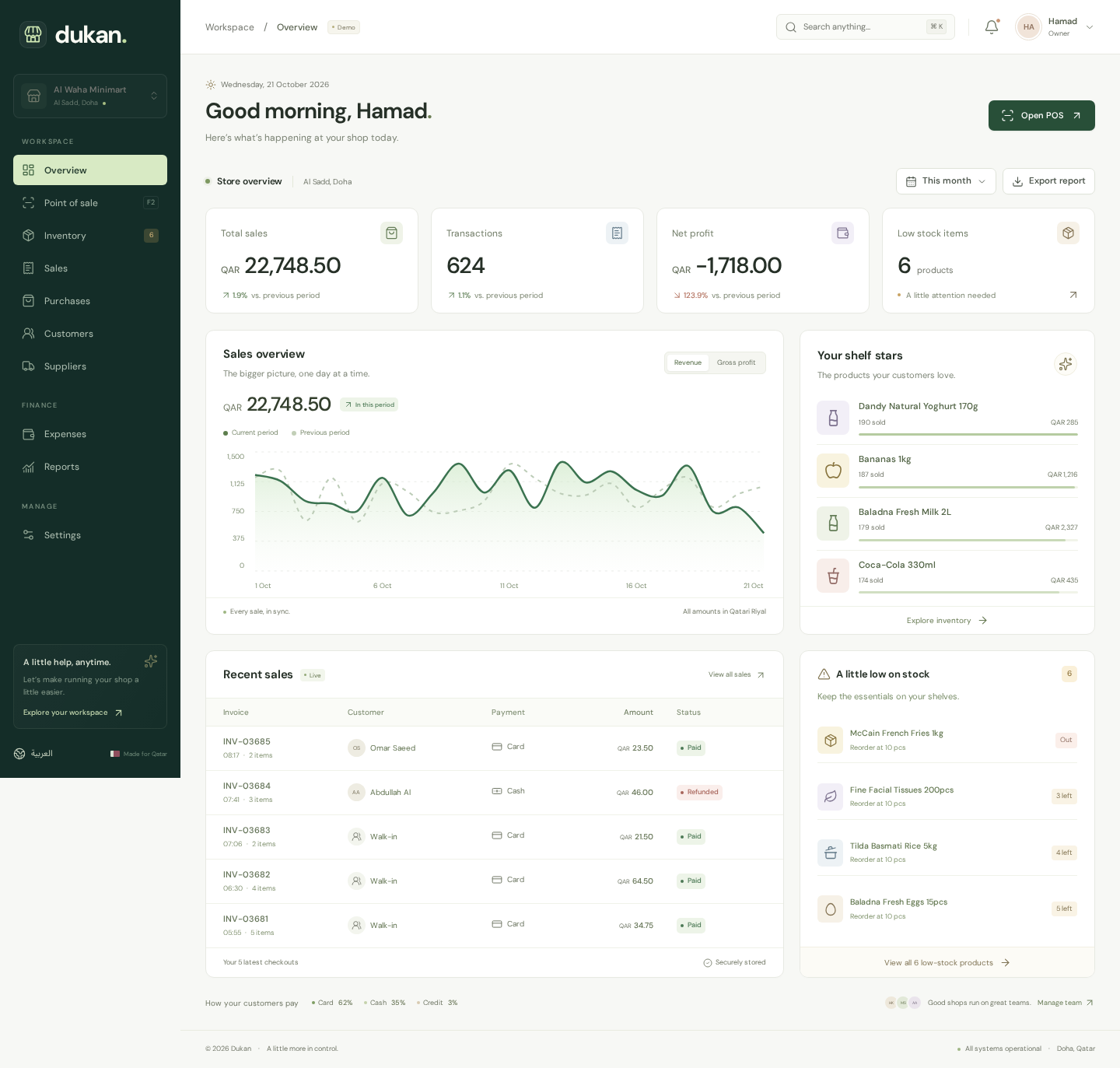Click the help card sparkle icon
Image resolution: width=1120 pixels, height=1068 pixels.
click(x=151, y=661)
